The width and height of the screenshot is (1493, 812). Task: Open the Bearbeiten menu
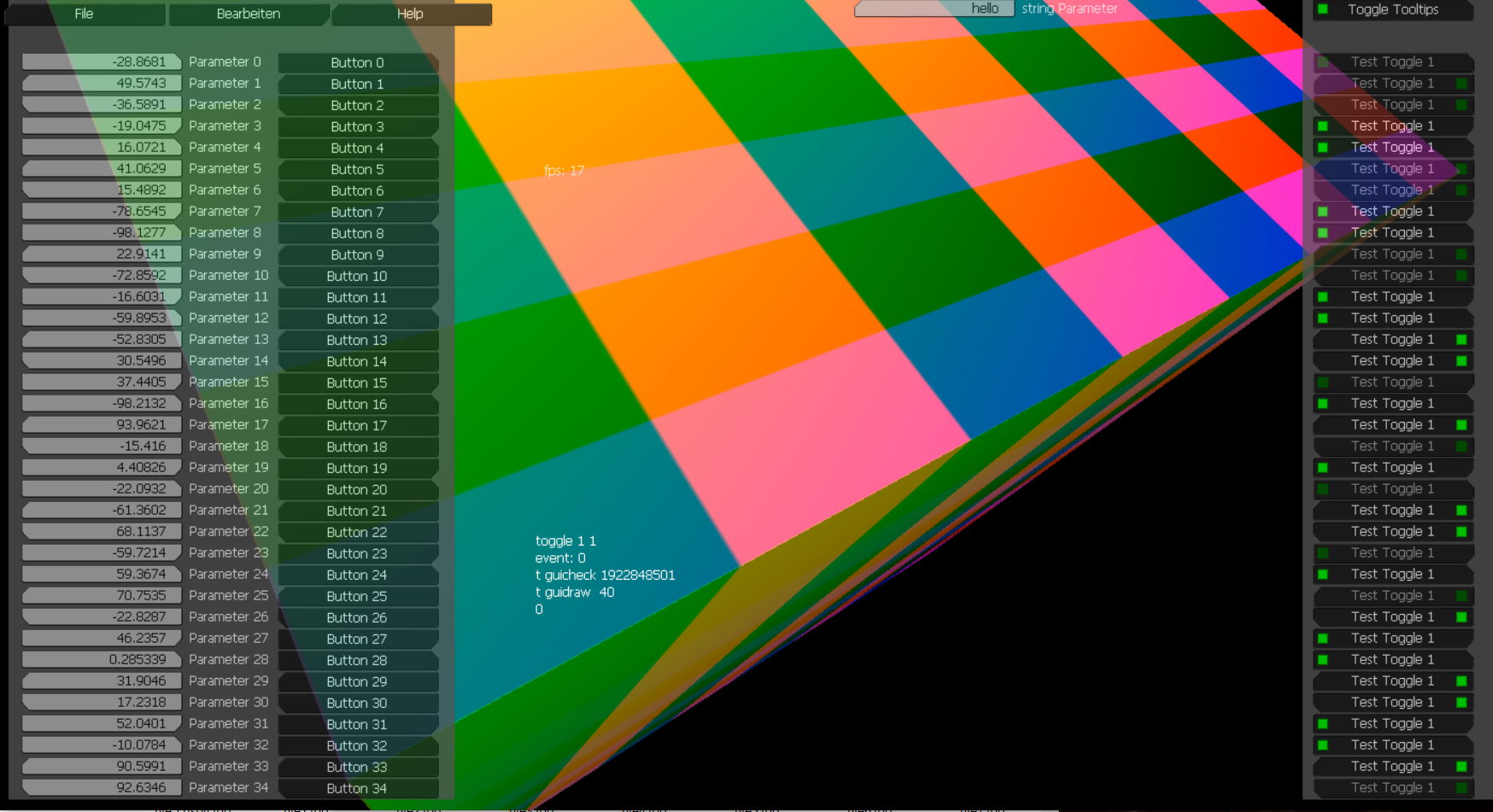pyautogui.click(x=249, y=14)
